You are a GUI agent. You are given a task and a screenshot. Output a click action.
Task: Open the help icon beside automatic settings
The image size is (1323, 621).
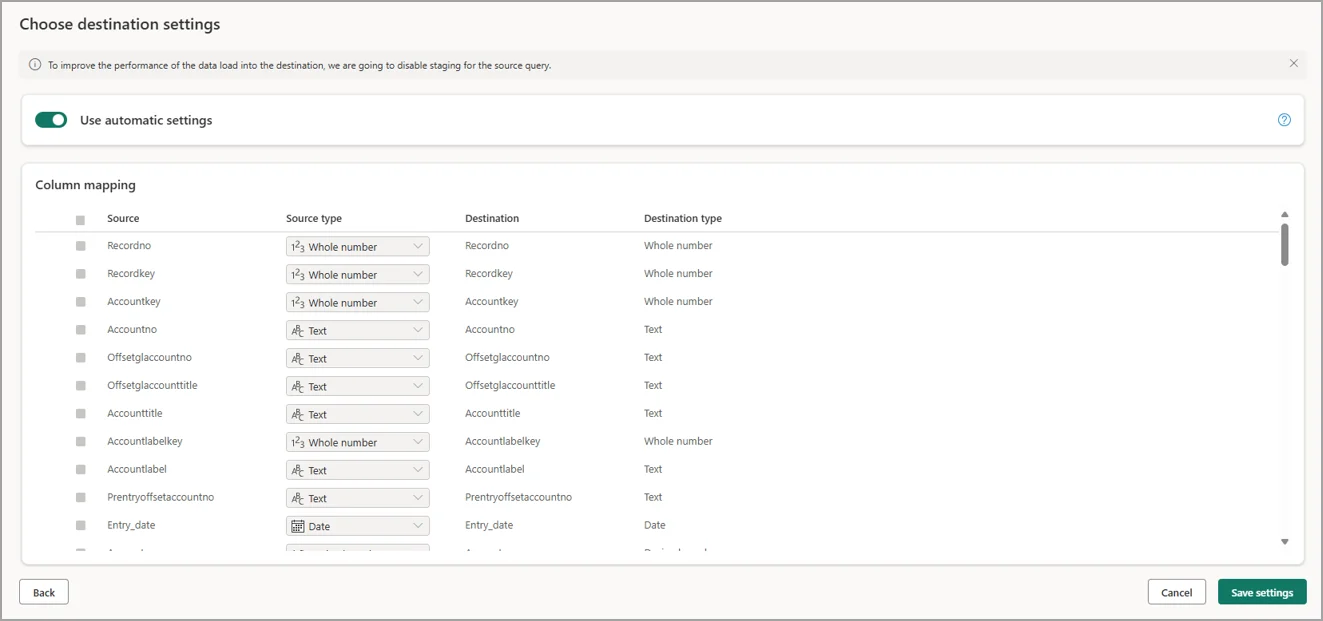tap(1284, 120)
